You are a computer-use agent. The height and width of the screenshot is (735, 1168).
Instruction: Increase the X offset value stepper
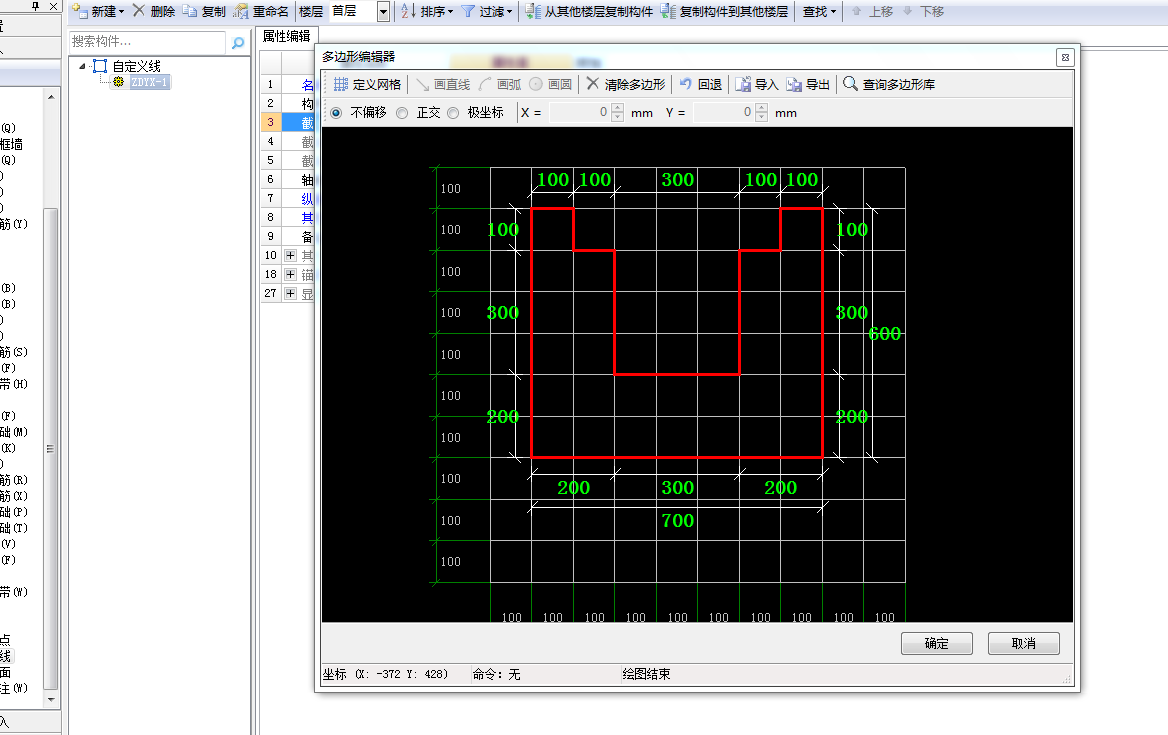pyautogui.click(x=618, y=108)
